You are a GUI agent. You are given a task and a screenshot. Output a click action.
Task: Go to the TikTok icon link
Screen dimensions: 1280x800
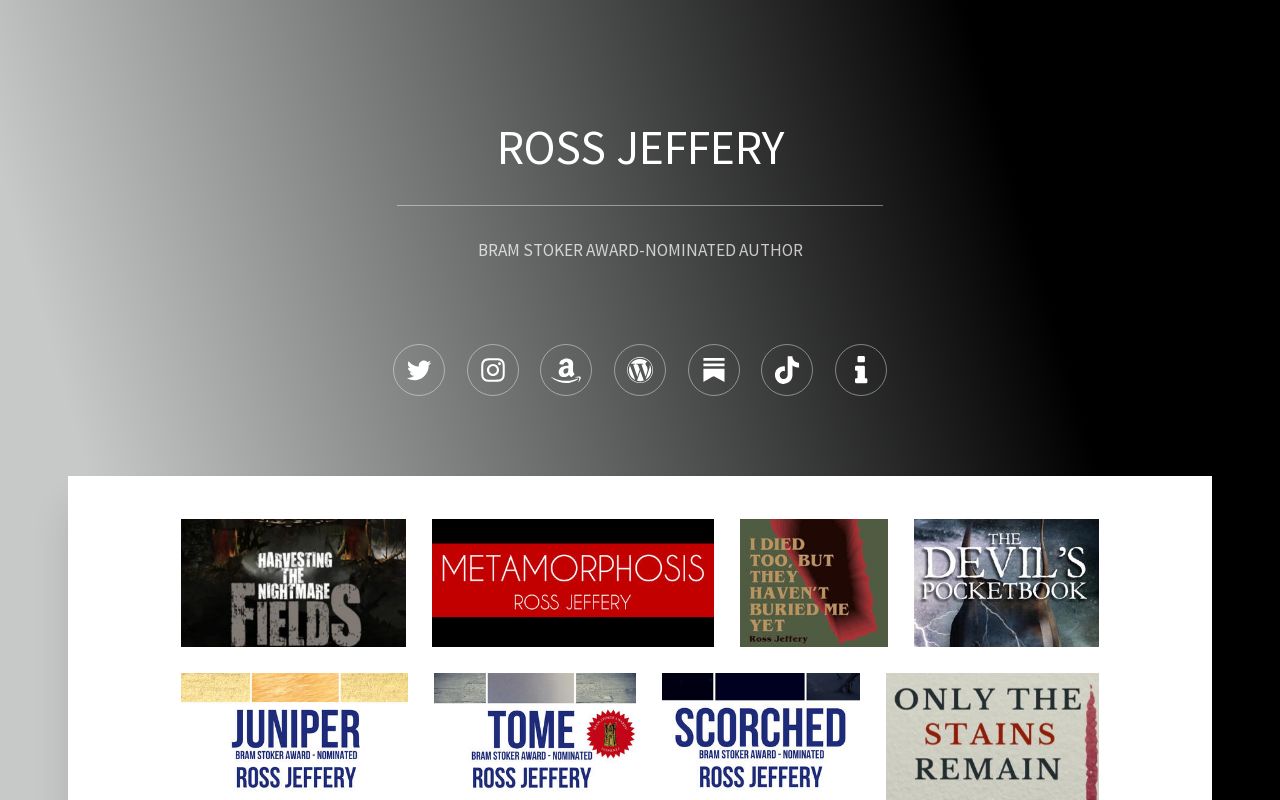tap(787, 370)
